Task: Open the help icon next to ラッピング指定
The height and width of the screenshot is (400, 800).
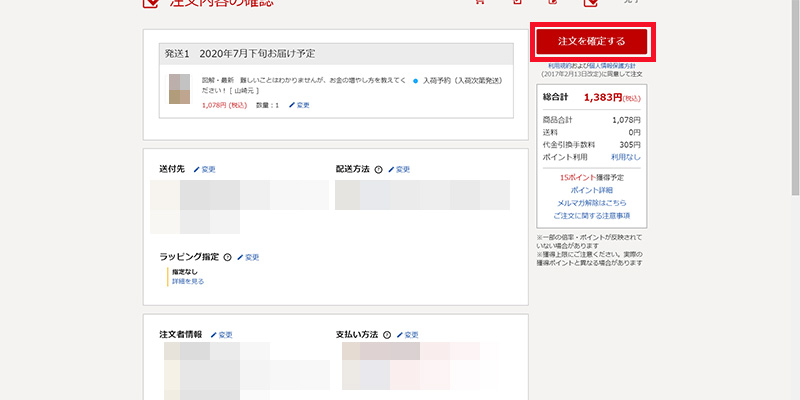Action: [x=228, y=258]
